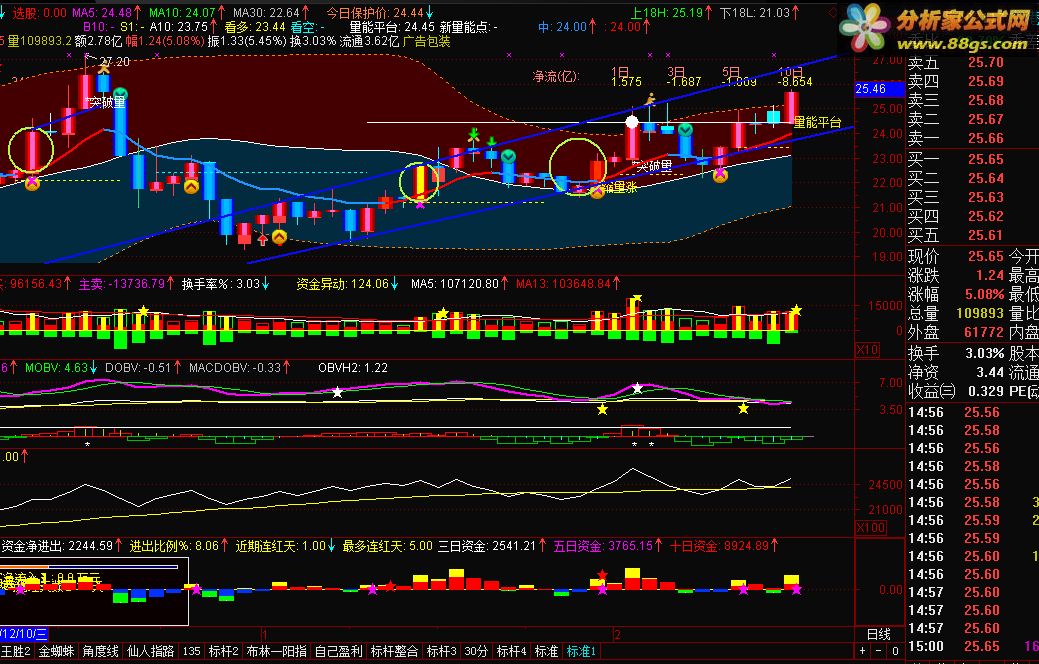
Task: Select the 仙人指路 tab
Action: (150, 651)
